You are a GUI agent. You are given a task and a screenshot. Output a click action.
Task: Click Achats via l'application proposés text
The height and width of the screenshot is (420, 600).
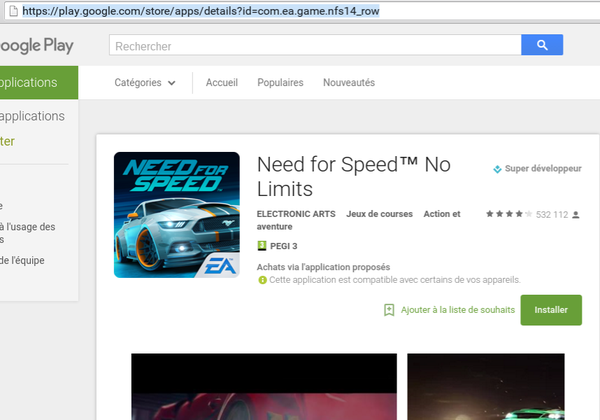click(323, 267)
